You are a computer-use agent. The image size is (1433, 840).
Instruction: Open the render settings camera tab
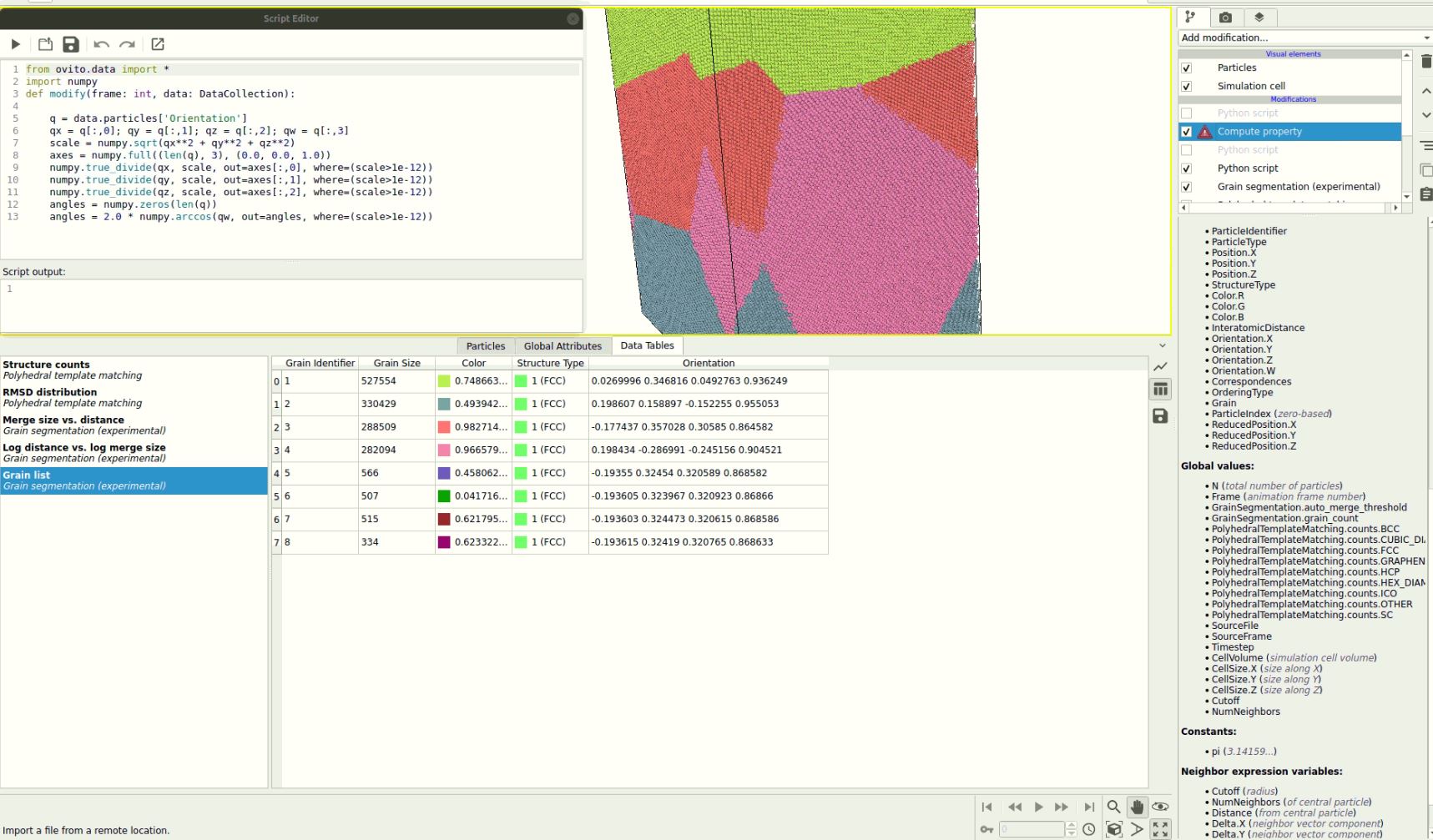(1225, 18)
